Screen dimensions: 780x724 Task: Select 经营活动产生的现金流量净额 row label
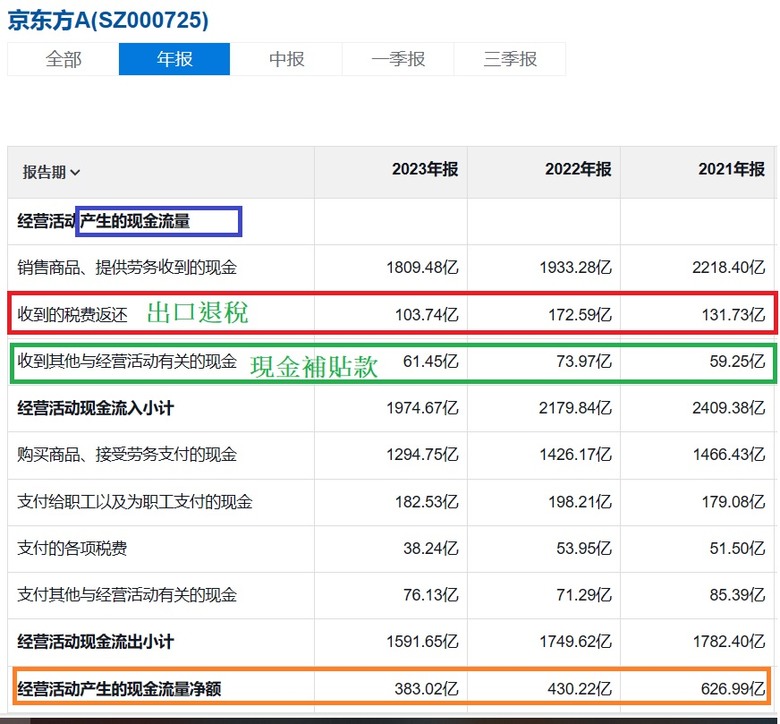pyautogui.click(x=119, y=689)
